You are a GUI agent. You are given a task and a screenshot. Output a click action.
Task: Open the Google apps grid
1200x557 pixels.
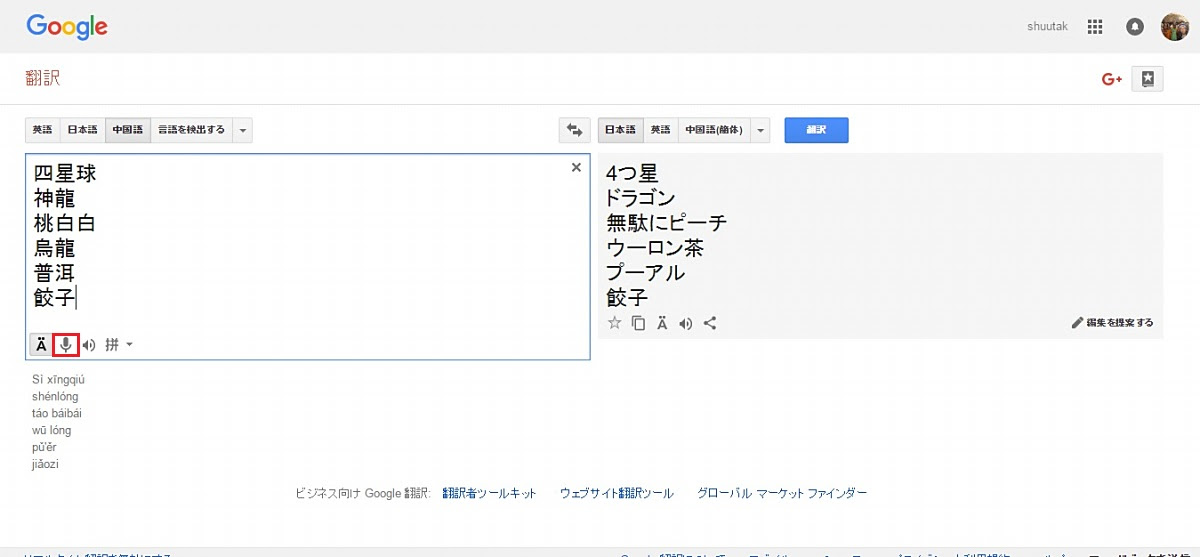[x=1095, y=27]
